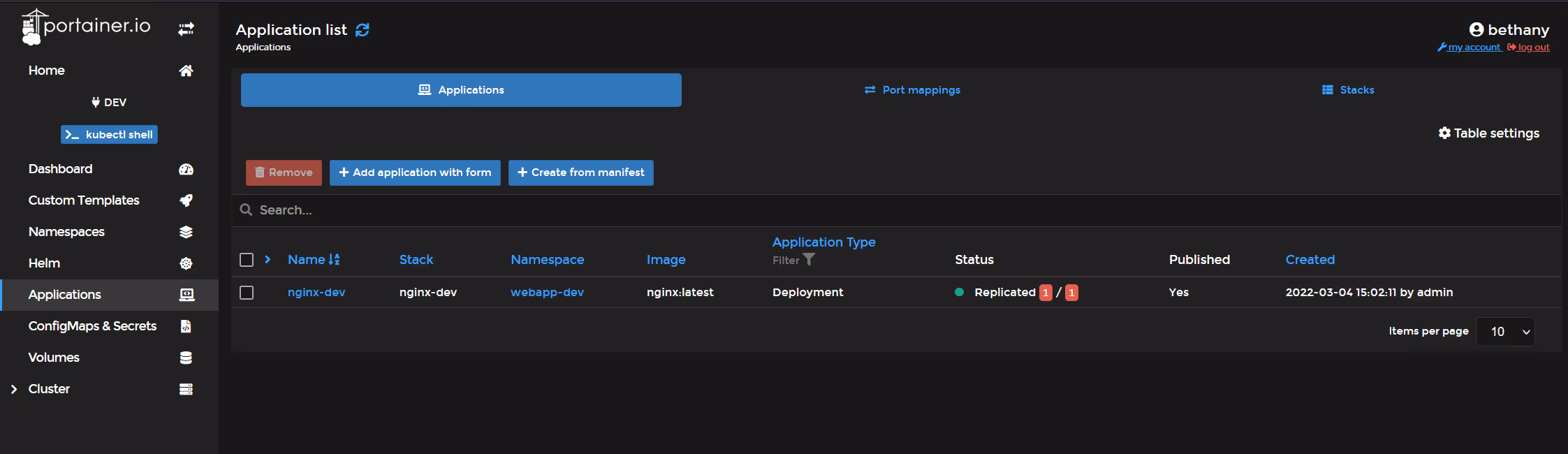Open Helm in the sidebar
The image size is (1568, 454).
(x=44, y=263)
